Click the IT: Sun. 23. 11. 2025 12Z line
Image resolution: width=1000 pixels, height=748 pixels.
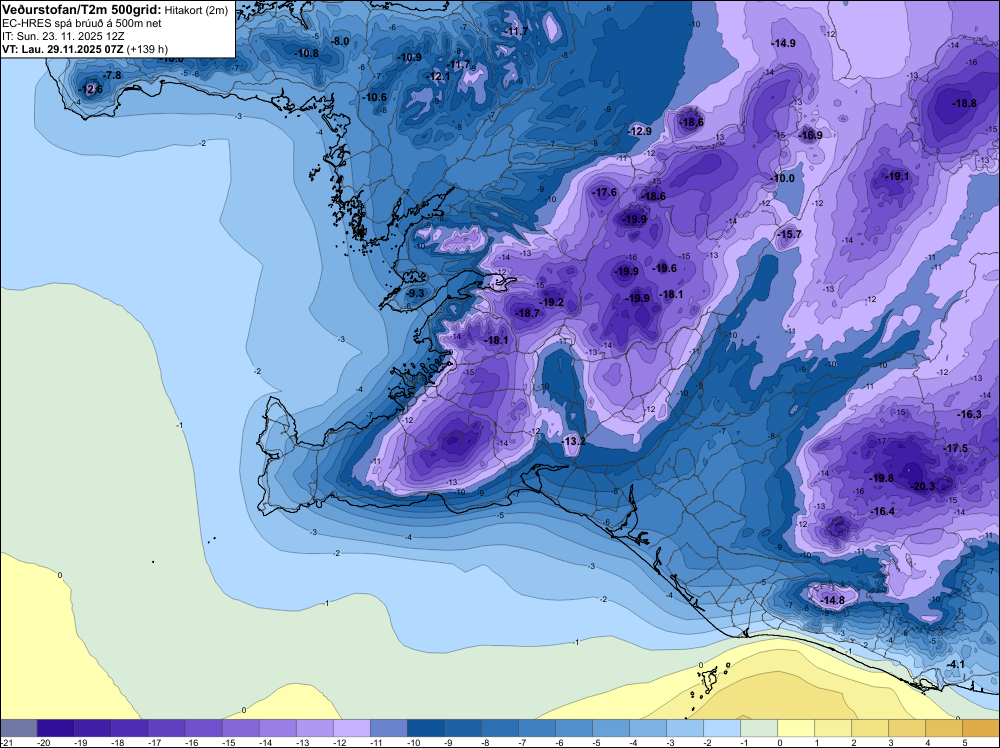point(62,36)
